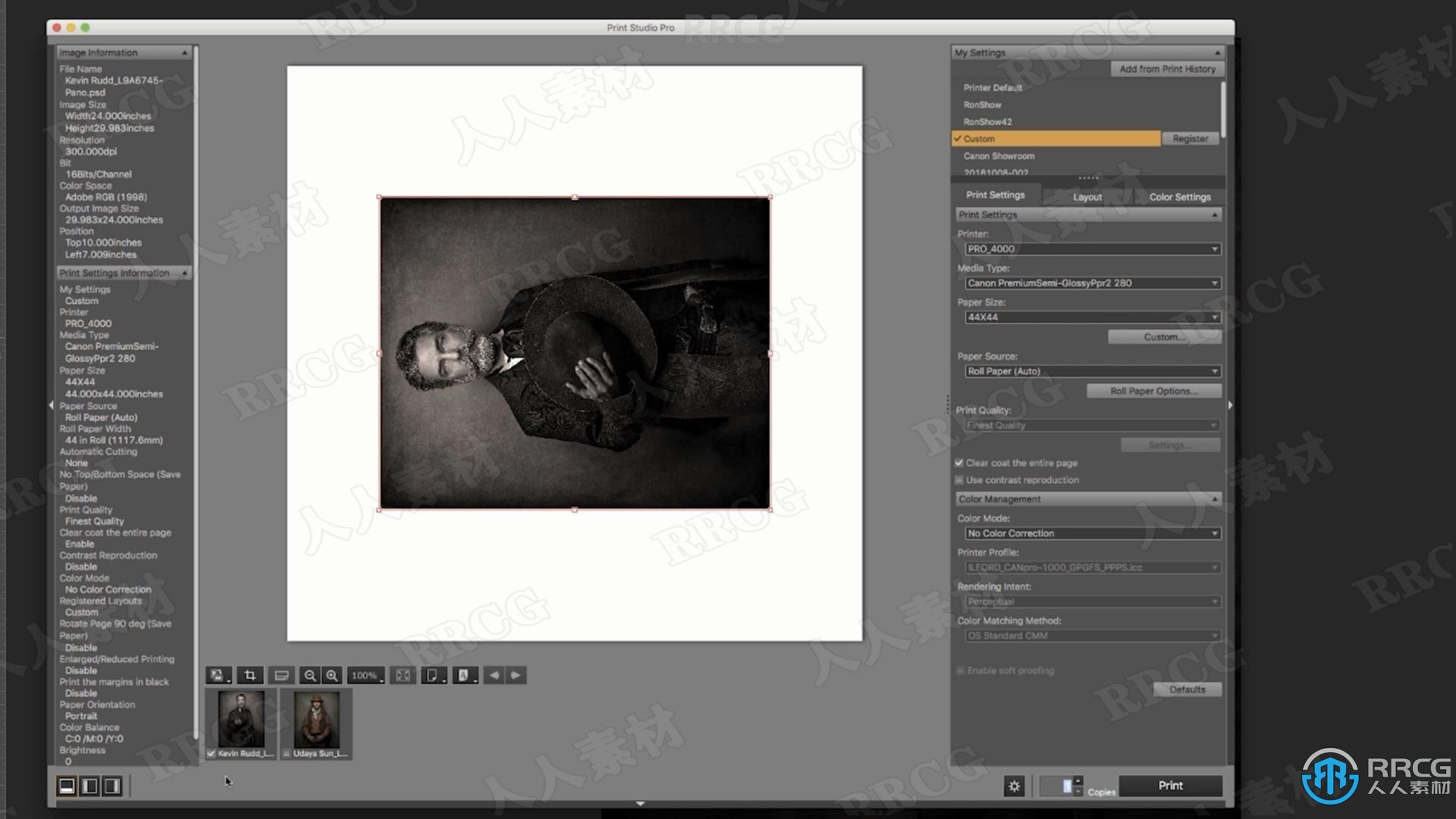Switch to the Color Settings tab
The width and height of the screenshot is (1456, 819).
(1179, 196)
